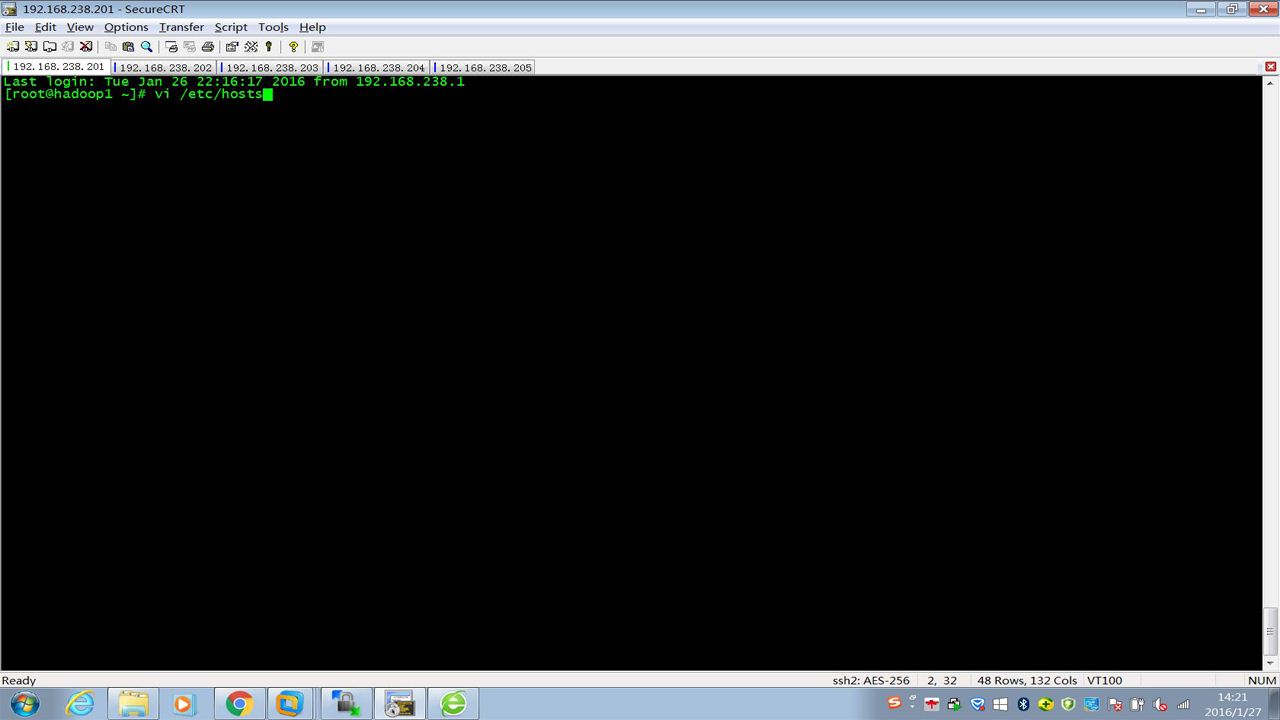Click the Bluetooth tray icon
Viewport: 1280px width, 720px height.
click(1023, 704)
